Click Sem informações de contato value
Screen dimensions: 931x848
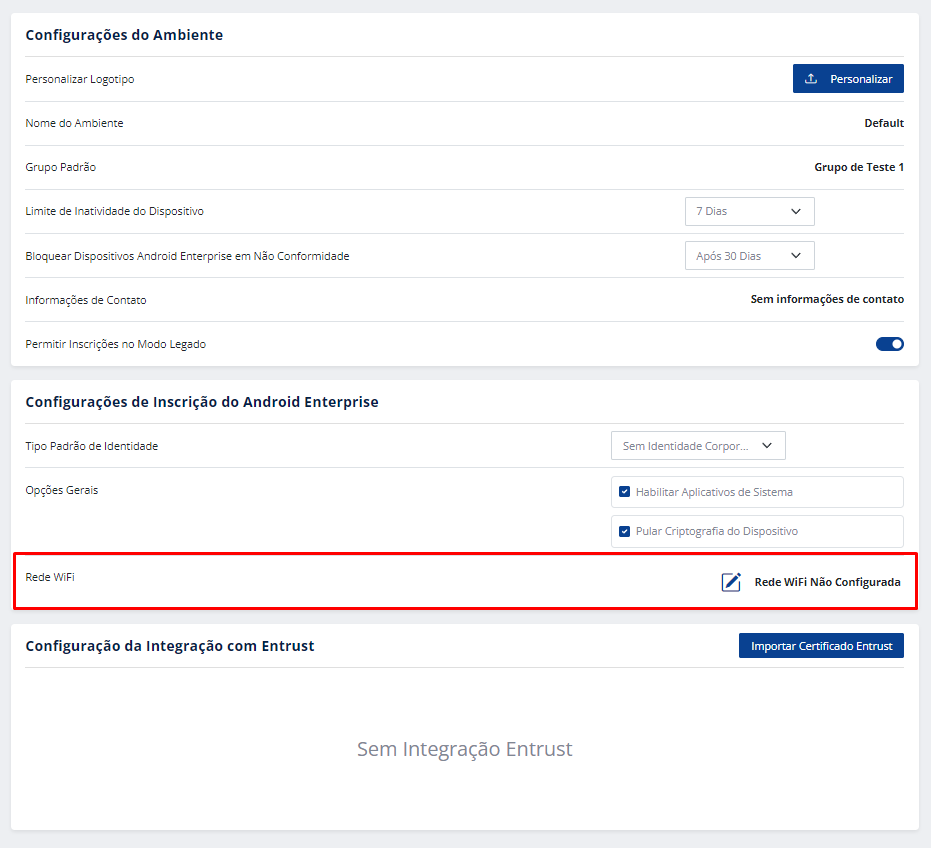click(827, 300)
